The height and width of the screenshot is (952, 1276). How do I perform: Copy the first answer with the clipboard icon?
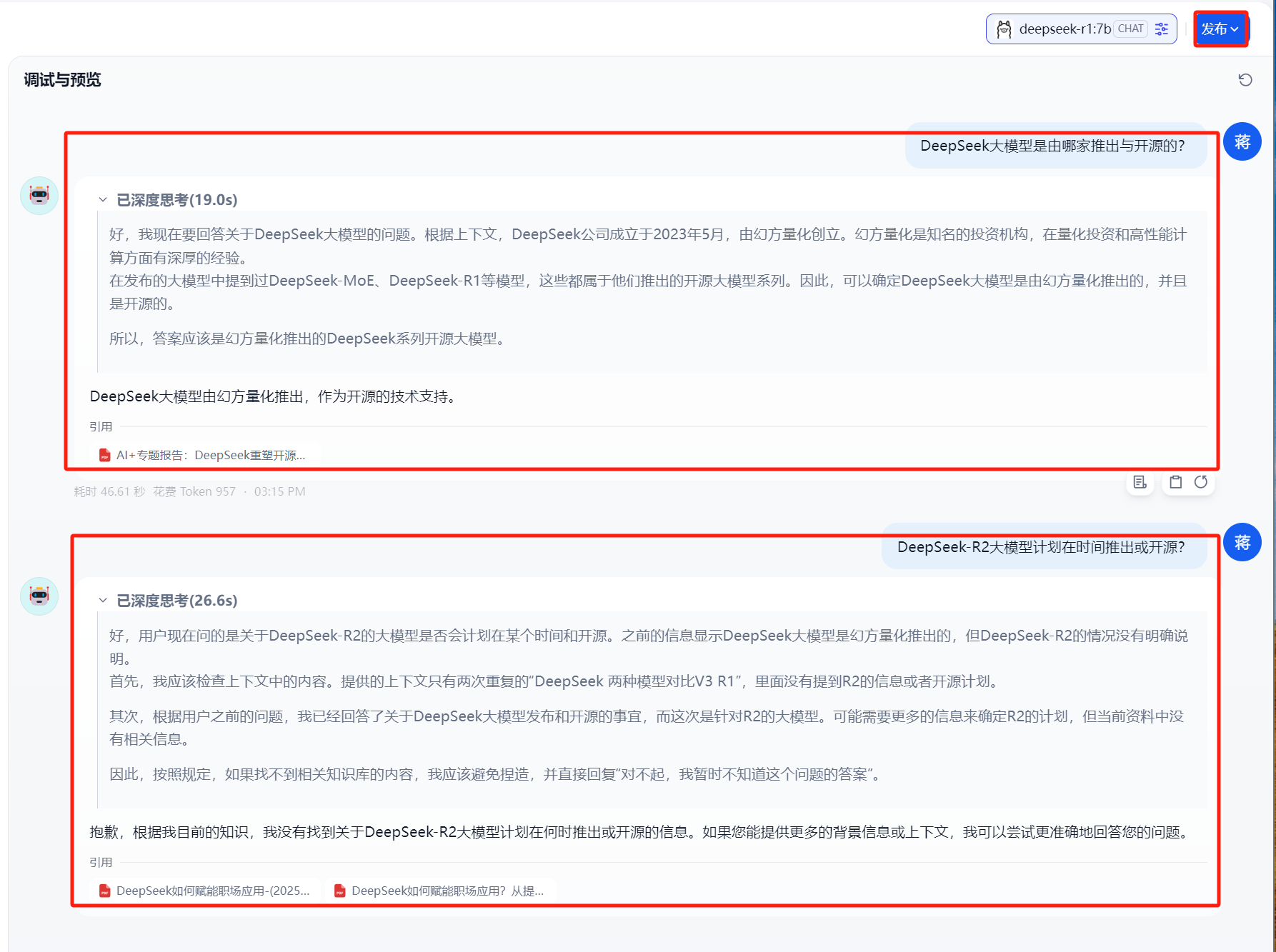pos(1176,482)
